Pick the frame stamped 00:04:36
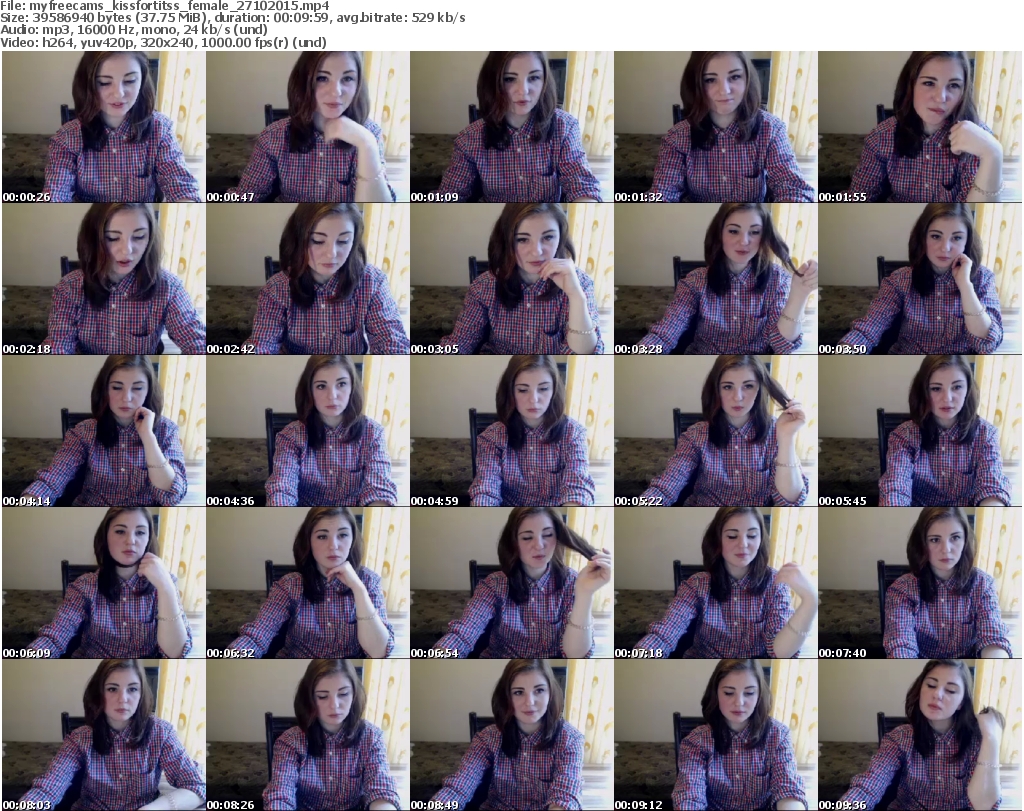 [x=308, y=431]
